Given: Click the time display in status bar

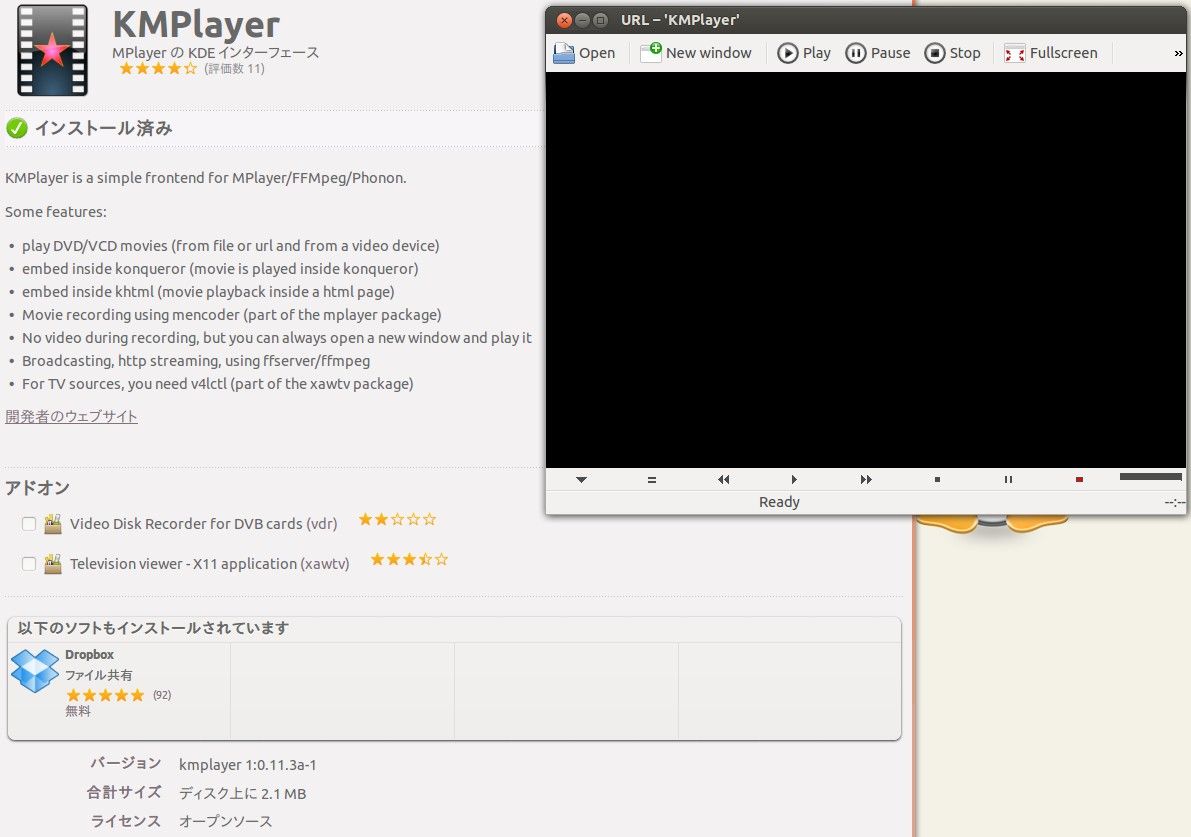Looking at the screenshot, I should pyautogui.click(x=1174, y=502).
